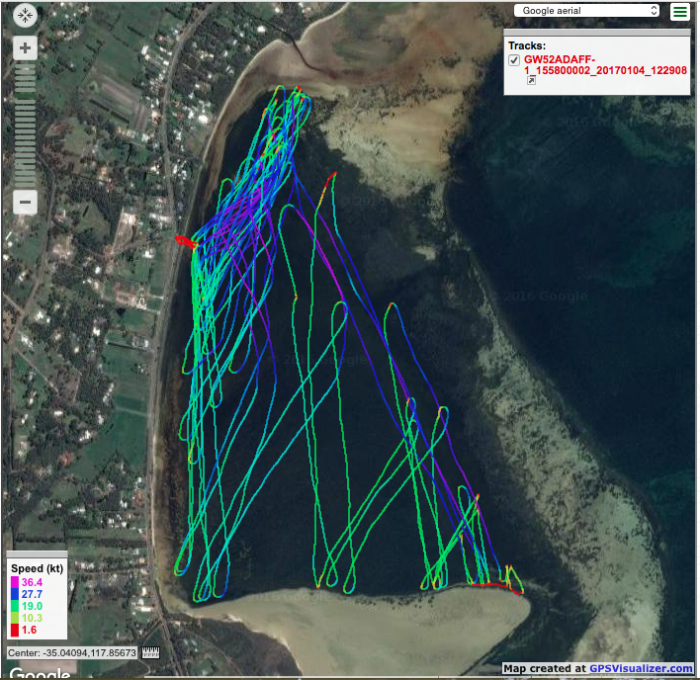Click the teal 19.0 kt speed swatch
This screenshot has width=700, height=680.
[16, 607]
